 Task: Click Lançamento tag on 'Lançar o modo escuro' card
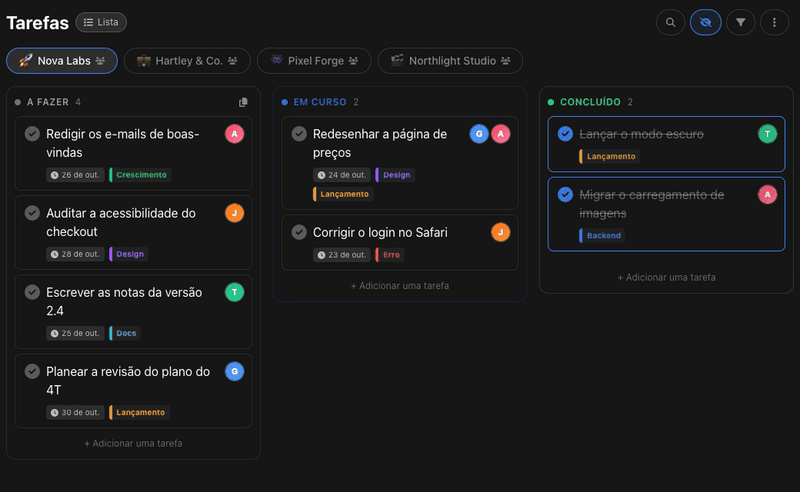610,156
